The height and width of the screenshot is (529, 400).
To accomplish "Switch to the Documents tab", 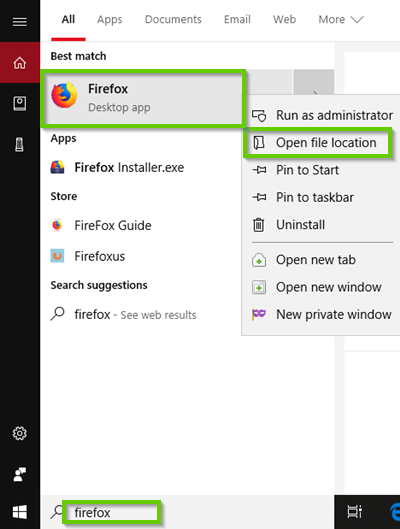I will coord(173,20).
